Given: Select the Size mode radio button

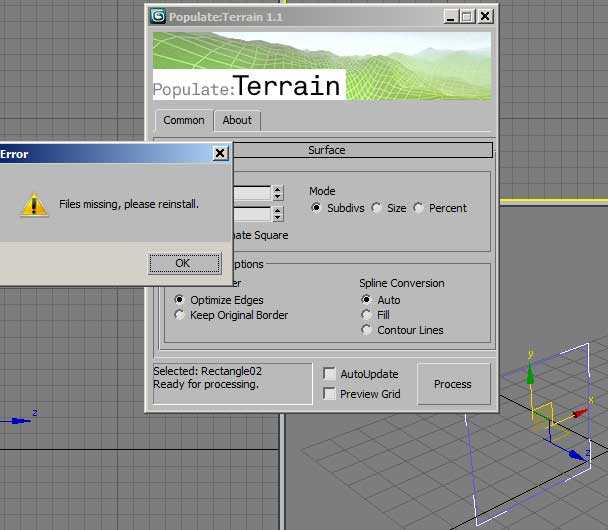Looking at the screenshot, I should pyautogui.click(x=376, y=208).
